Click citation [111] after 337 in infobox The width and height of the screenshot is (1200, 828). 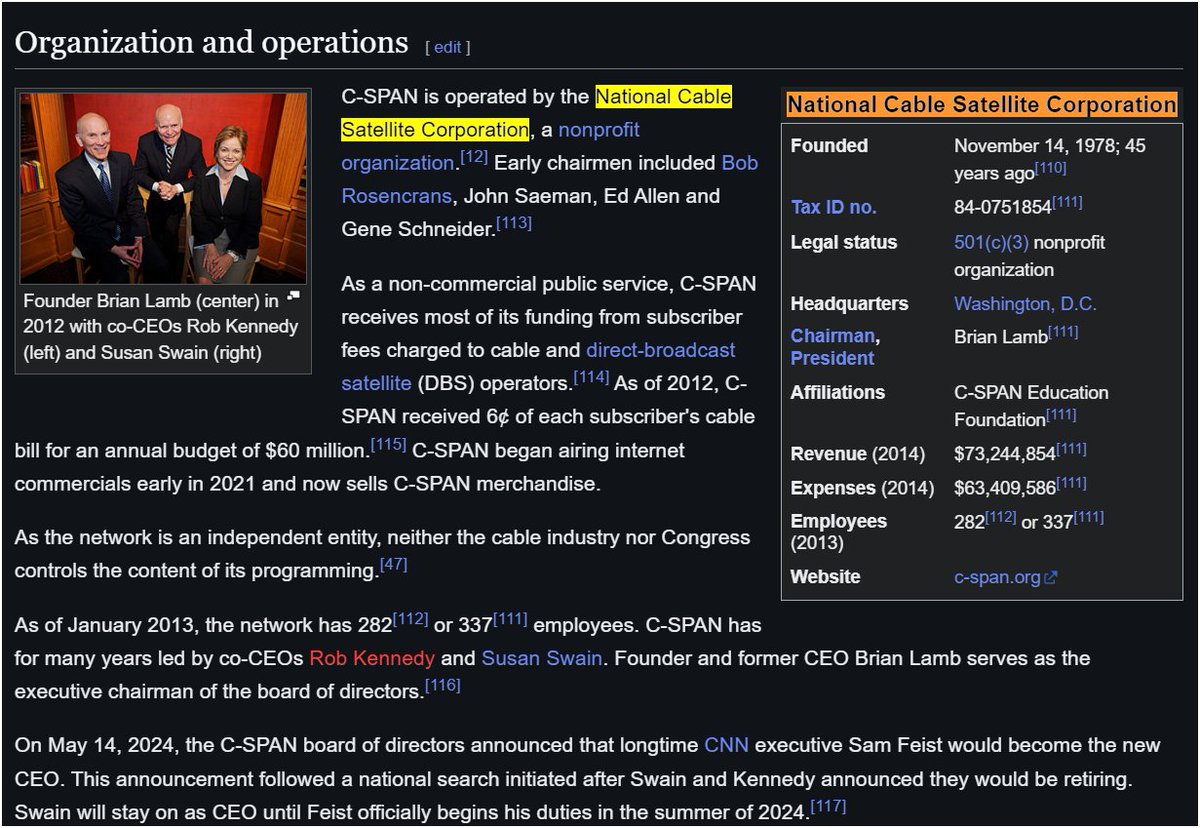pyautogui.click(x=1088, y=517)
